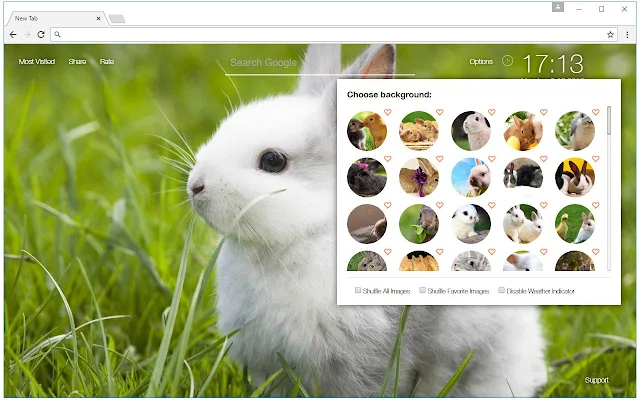This screenshot has width=640, height=400.
Task: Open a new tab with the new-tab button
Action: pos(117,19)
